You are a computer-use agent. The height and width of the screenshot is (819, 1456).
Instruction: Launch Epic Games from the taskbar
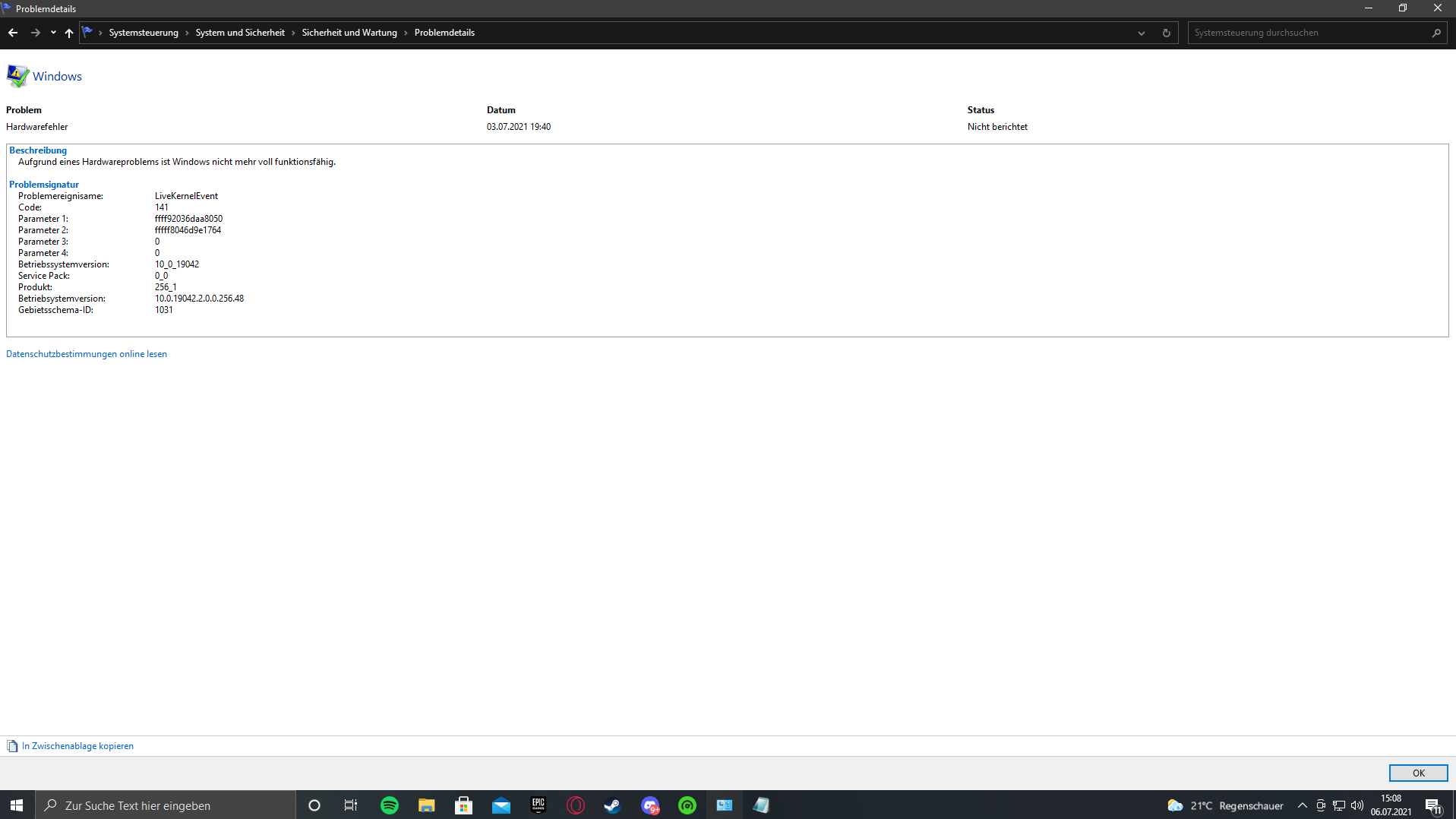[538, 805]
